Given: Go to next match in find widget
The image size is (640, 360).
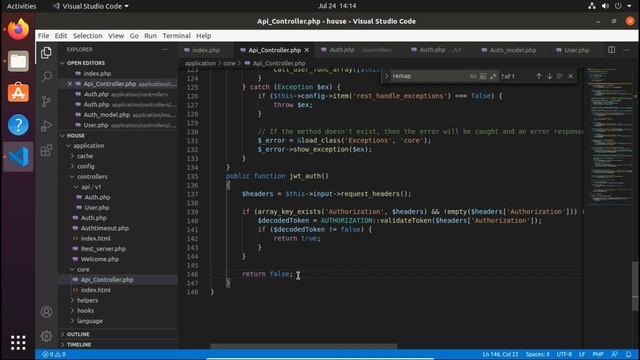Looking at the screenshot, I should click(x=549, y=76).
